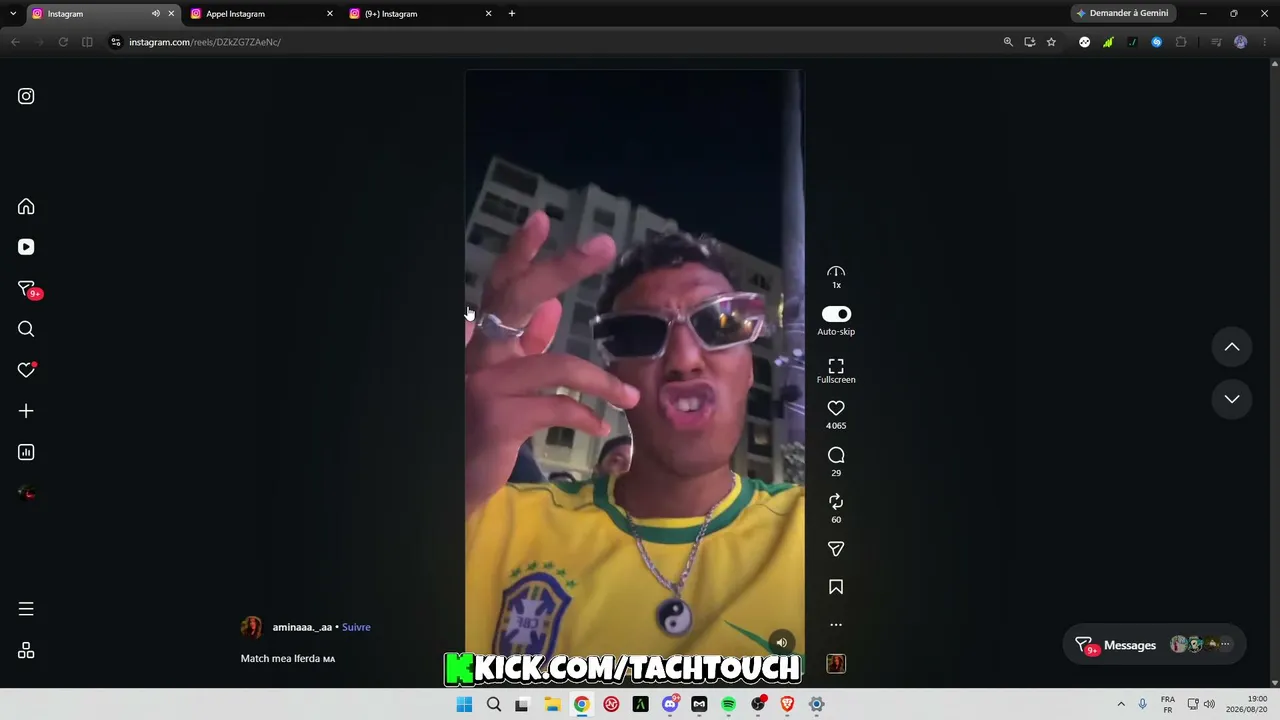Image resolution: width=1280 pixels, height=720 pixels.
Task: Open the aminaaa._.aa avatar picture
Action: pyautogui.click(x=252, y=627)
